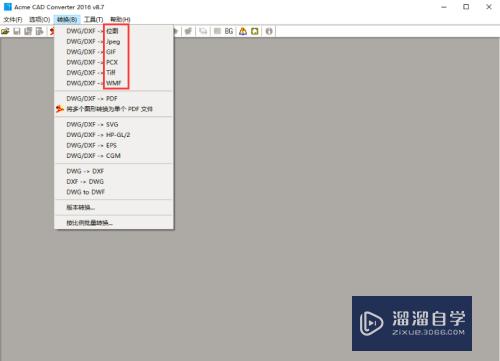Click the open file folder toolbar icon
This screenshot has height=361, width=500.
click(x=5, y=31)
